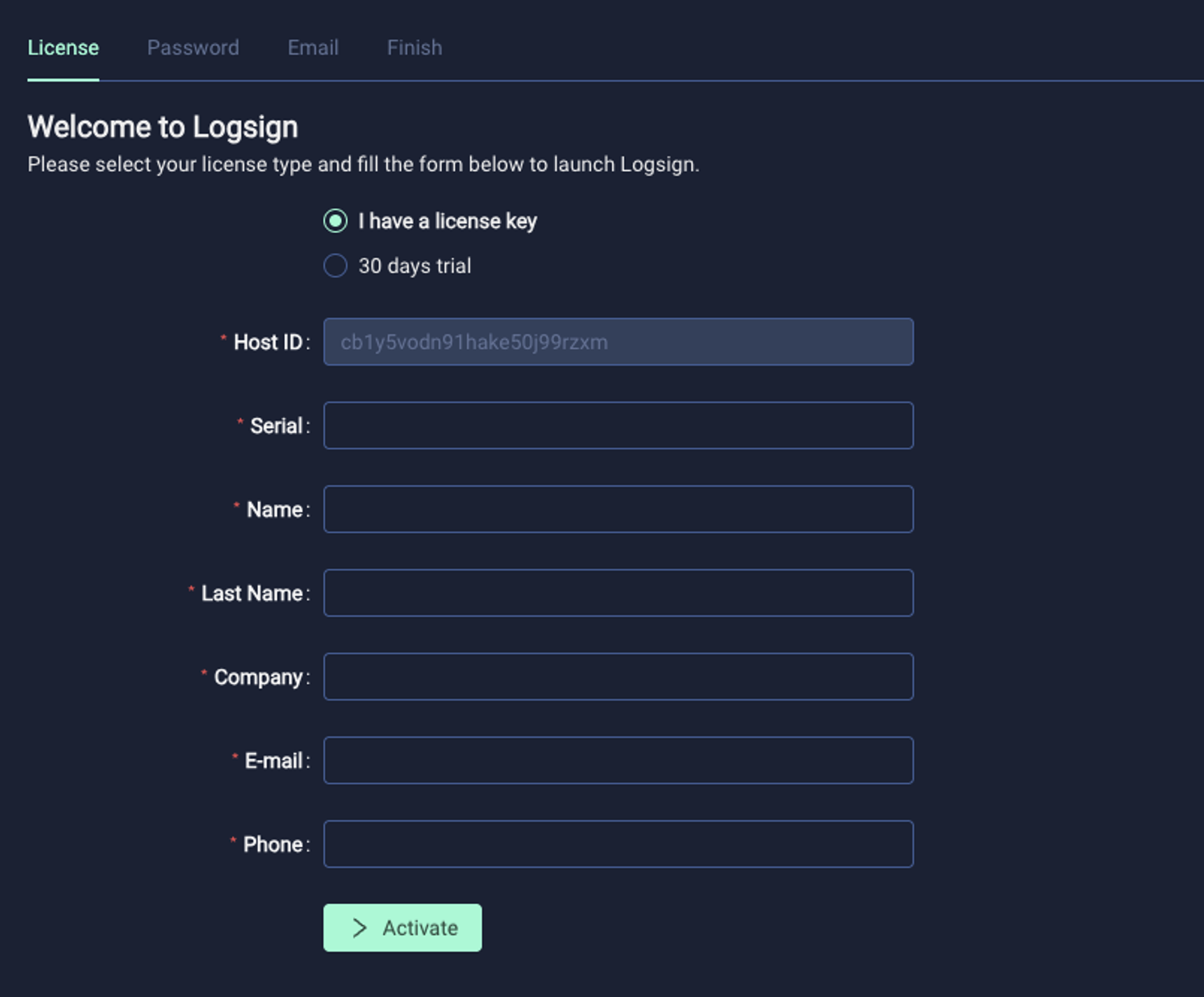Click the Company text field
This screenshot has height=997, width=1204.
click(x=618, y=677)
